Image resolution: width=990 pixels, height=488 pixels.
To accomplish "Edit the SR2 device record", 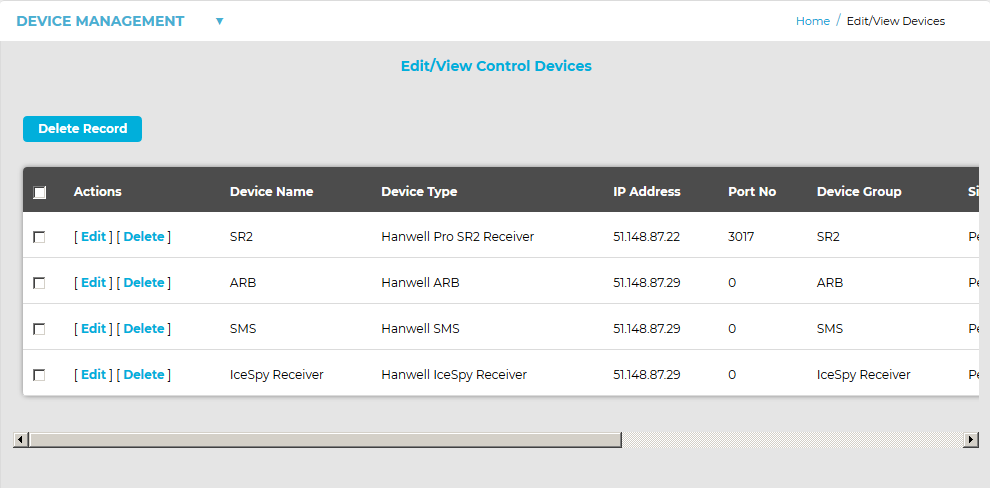I will [x=93, y=237].
